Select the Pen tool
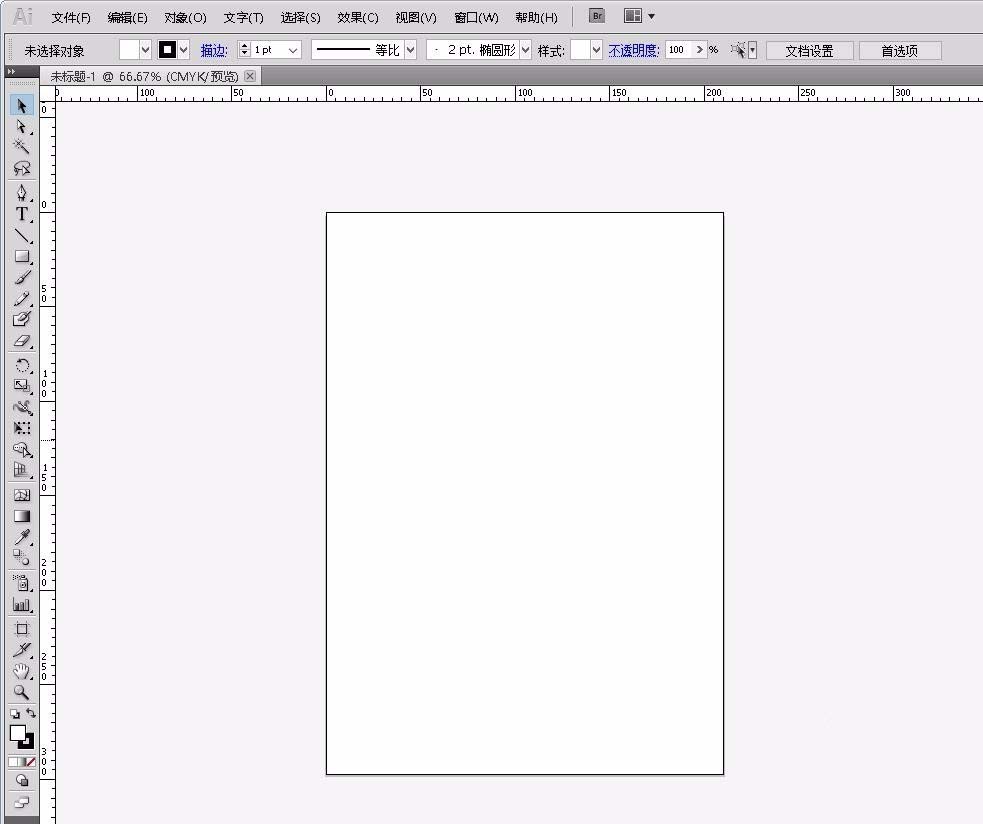 tap(22, 193)
